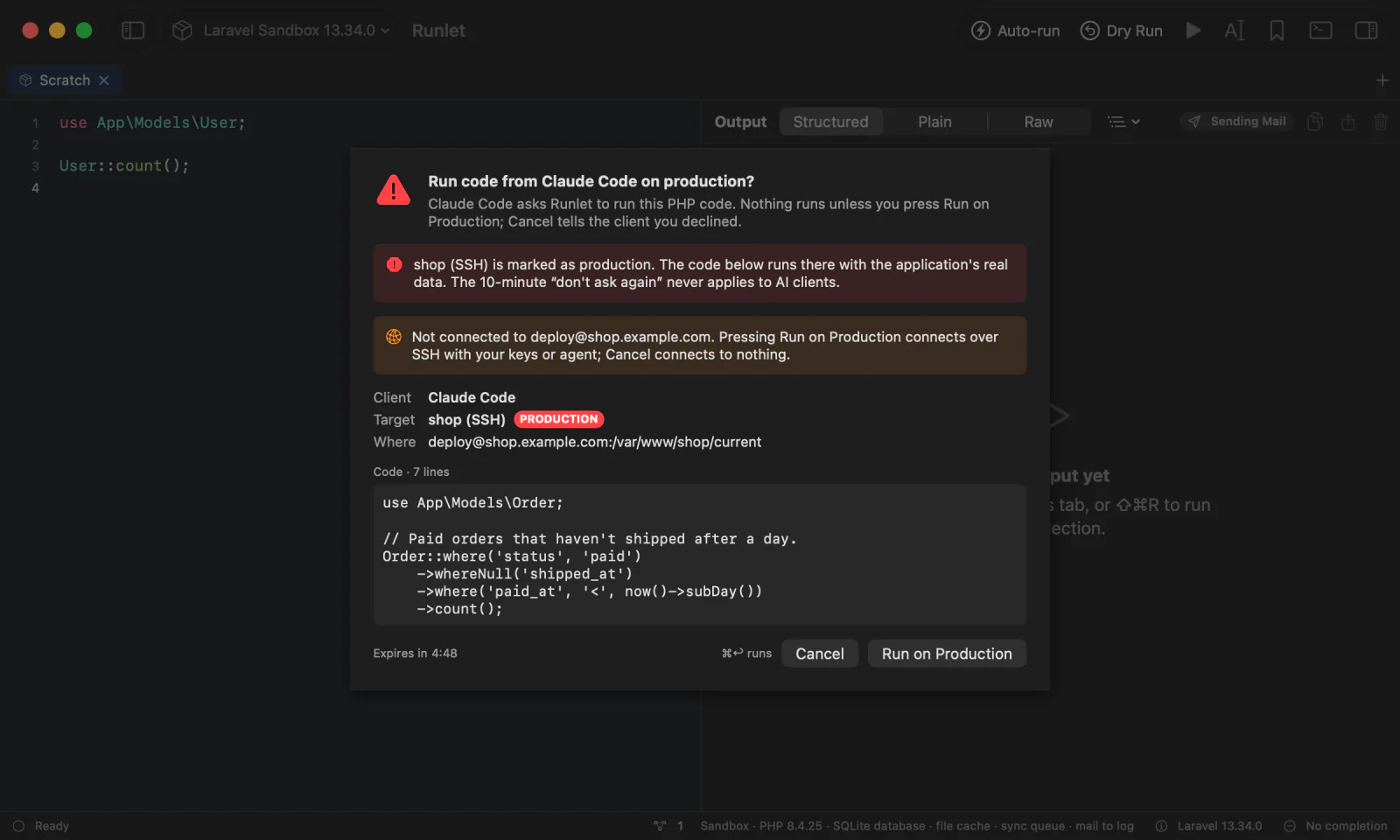Click the Sending Mail button

click(x=1236, y=122)
